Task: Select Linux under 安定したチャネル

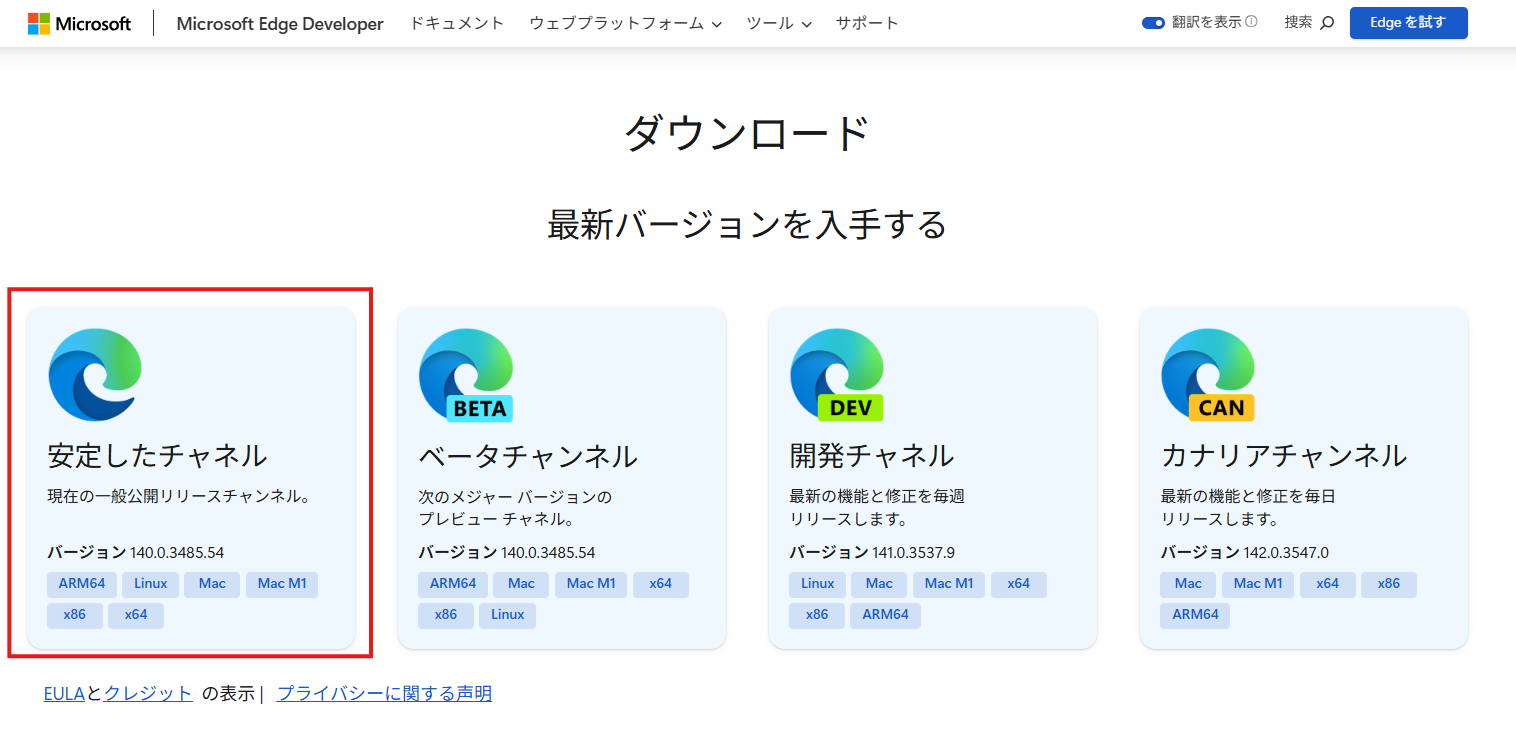Action: click(x=151, y=584)
